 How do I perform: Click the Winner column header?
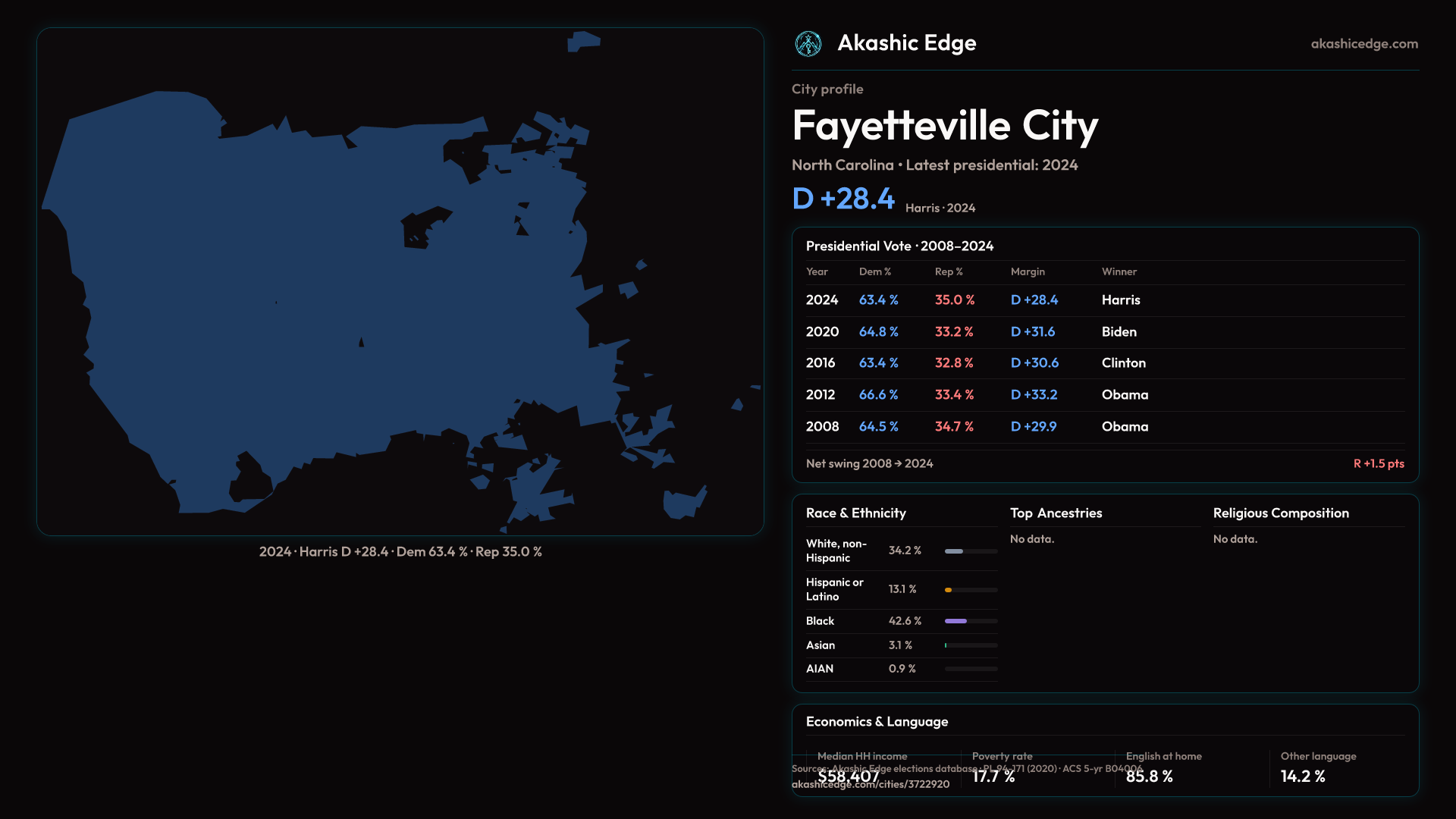point(1119,271)
